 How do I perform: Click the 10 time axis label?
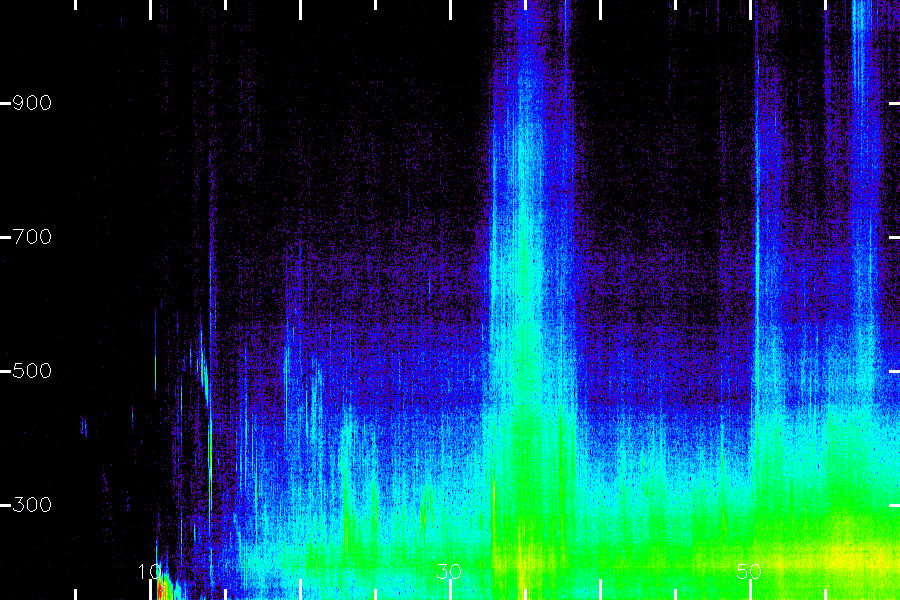(149, 571)
